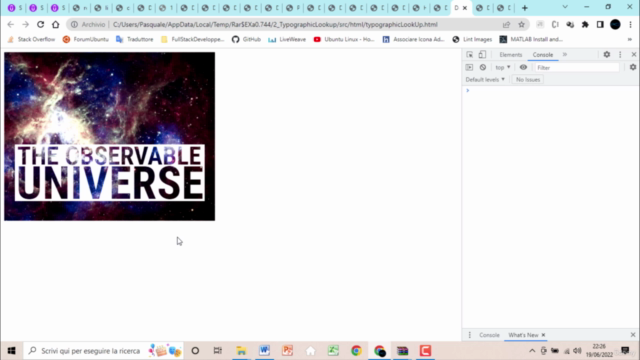Open PowerPoint from taskbar
This screenshot has height=360, width=640.
tap(287, 351)
